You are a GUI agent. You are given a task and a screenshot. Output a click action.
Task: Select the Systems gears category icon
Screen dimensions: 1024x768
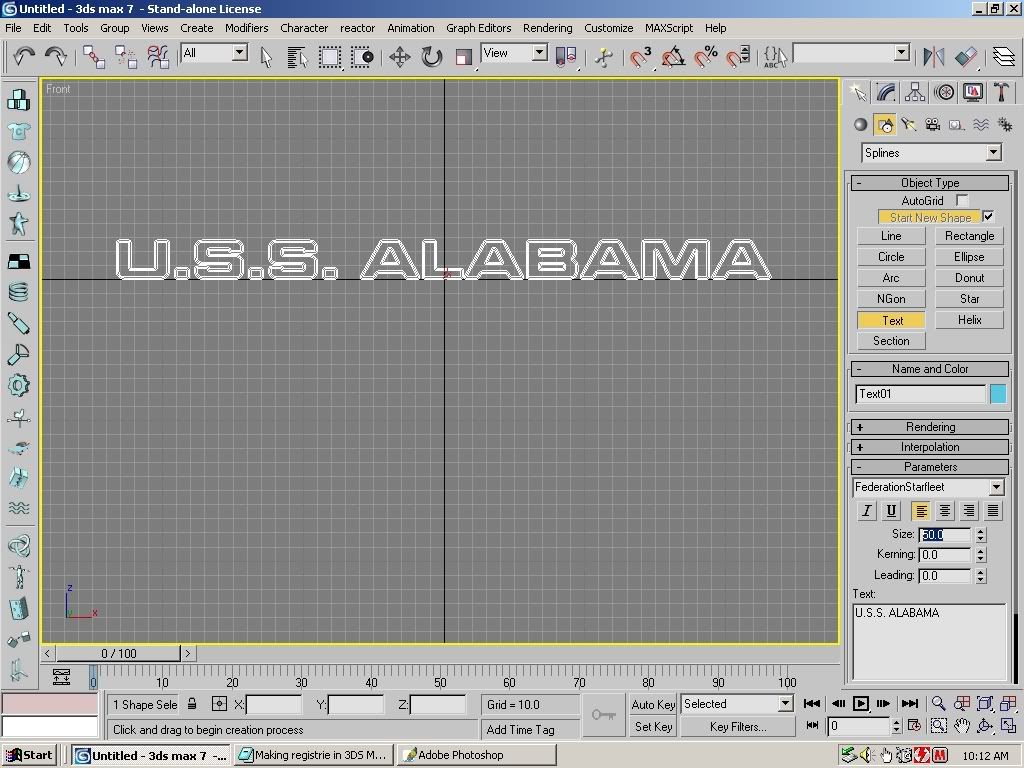pos(1005,124)
